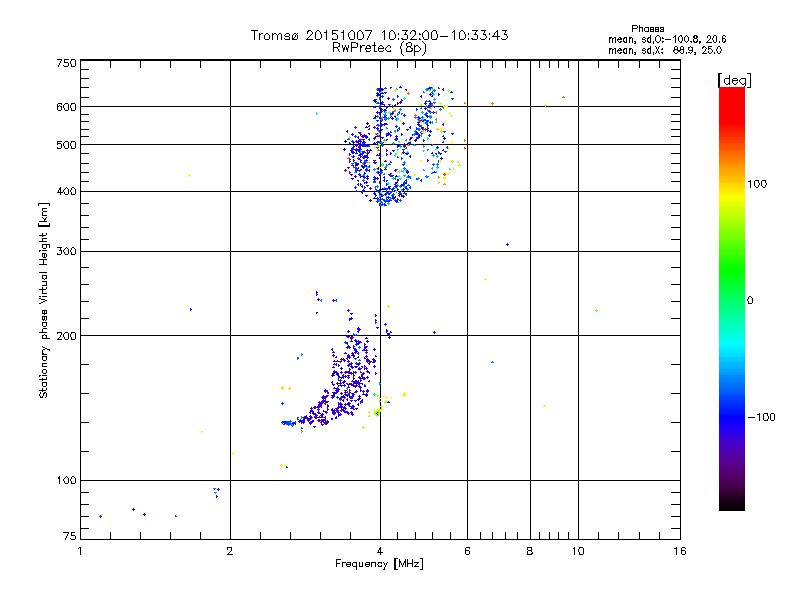This screenshot has height=600, width=800.
Task: Click the y-axis tick label '200'
Action: pyautogui.click(x=67, y=336)
